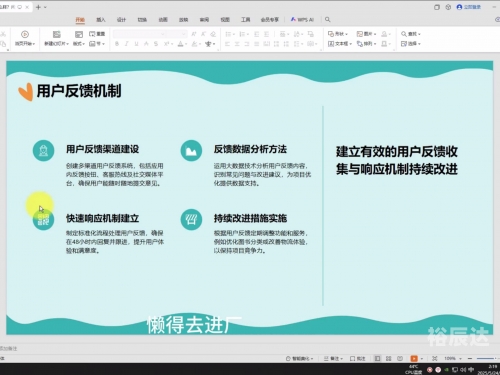
Task: Switch to slide sorter grid view
Action: (388, 359)
